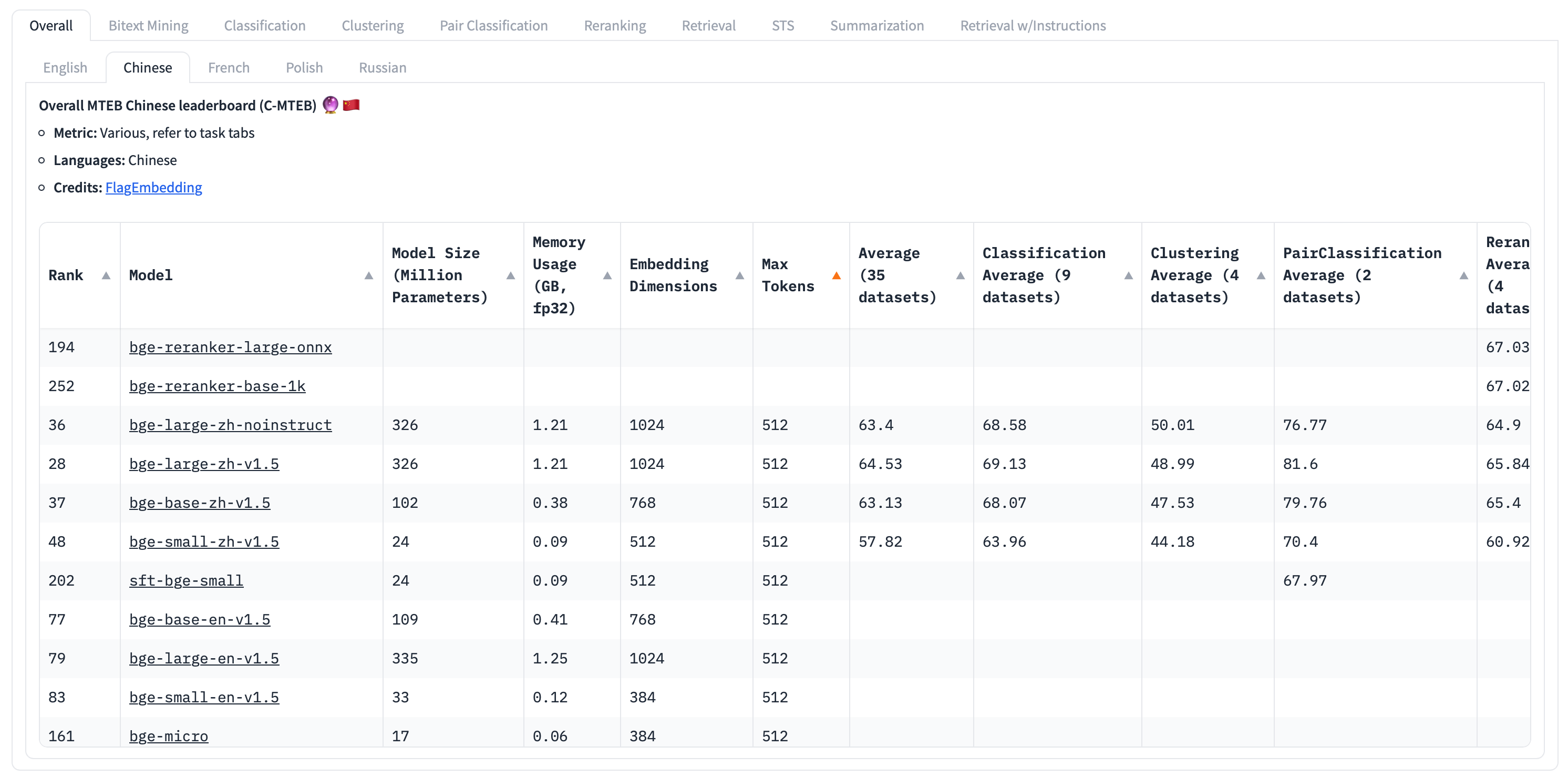Open bge-reranker-large-onnx model page

tap(230, 347)
